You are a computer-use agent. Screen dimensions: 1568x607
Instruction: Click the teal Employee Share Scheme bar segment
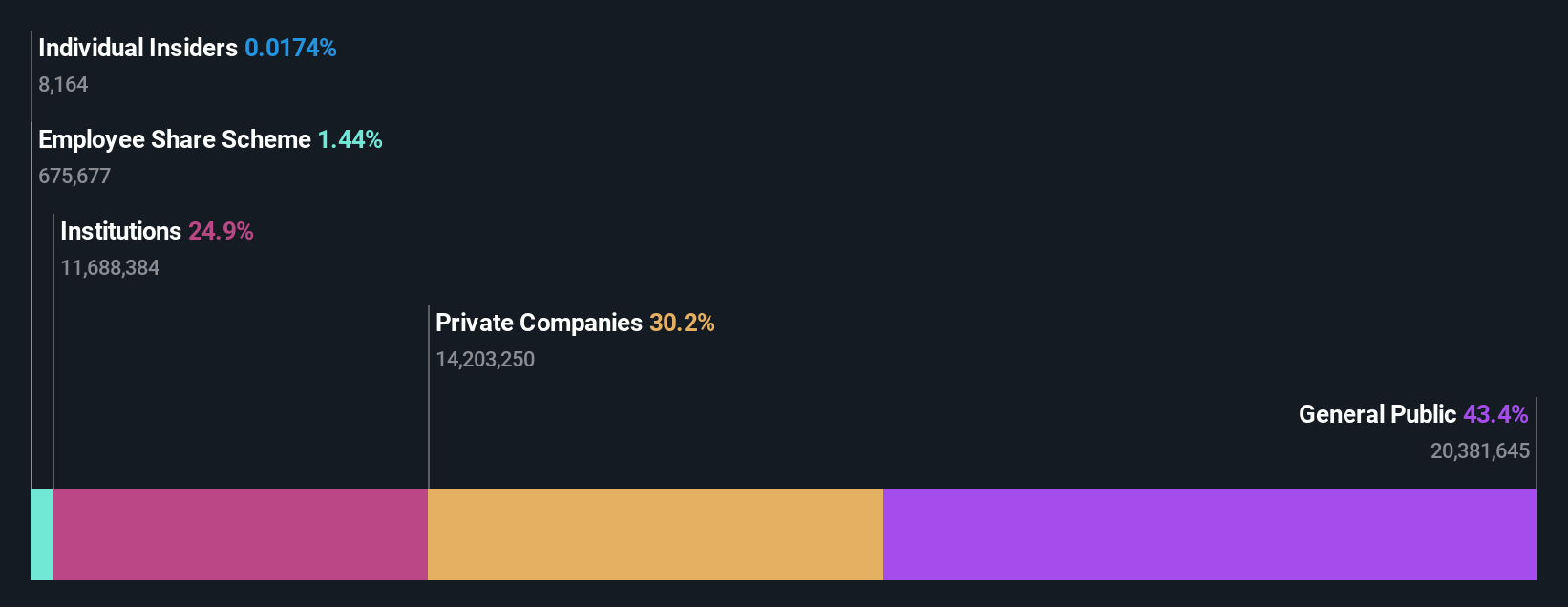coord(42,534)
